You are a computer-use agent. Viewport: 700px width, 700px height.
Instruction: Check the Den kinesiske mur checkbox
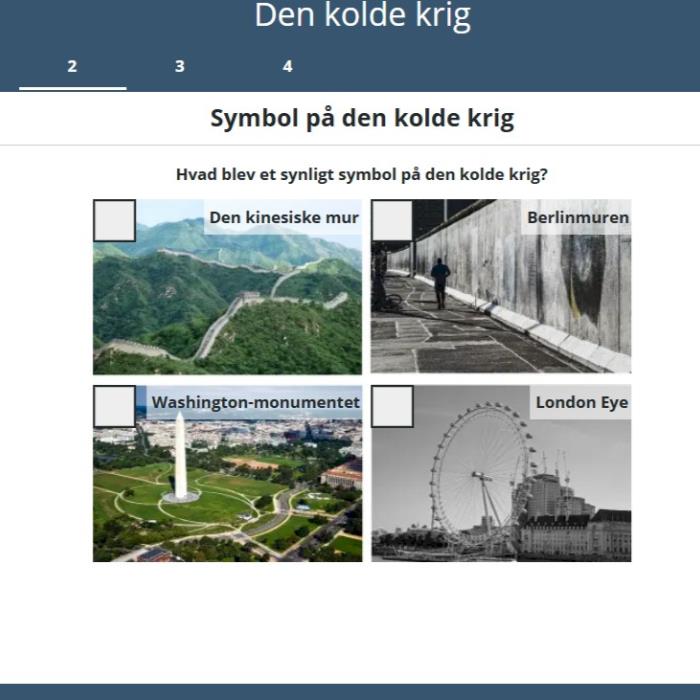coord(114,220)
